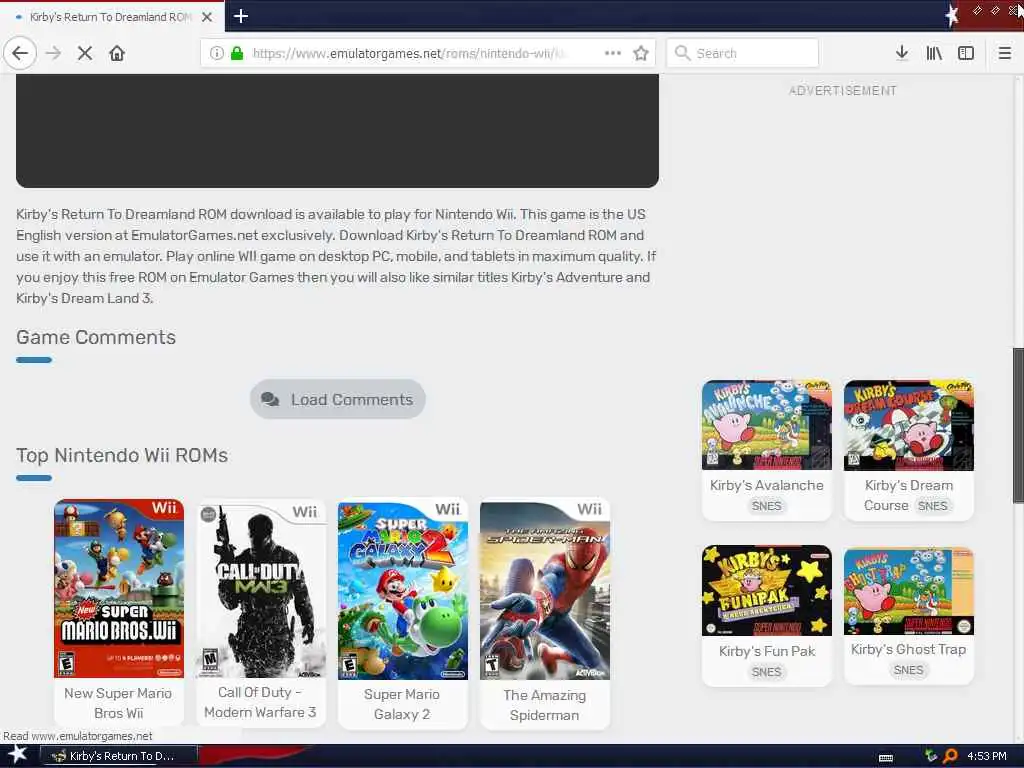Open the Firefox hamburger menu

point(1005,53)
